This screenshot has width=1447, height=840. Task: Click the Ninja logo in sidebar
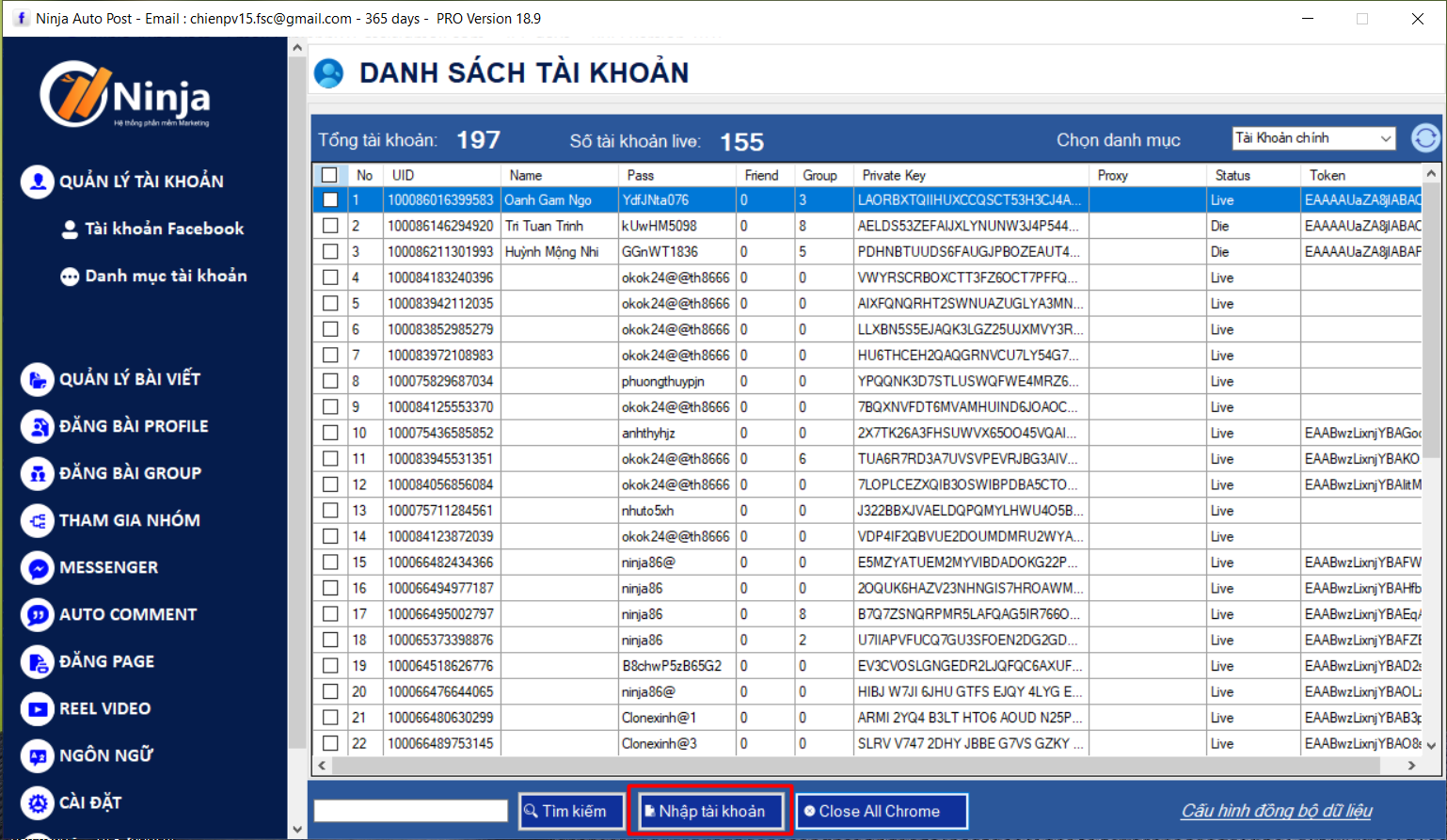[125, 94]
